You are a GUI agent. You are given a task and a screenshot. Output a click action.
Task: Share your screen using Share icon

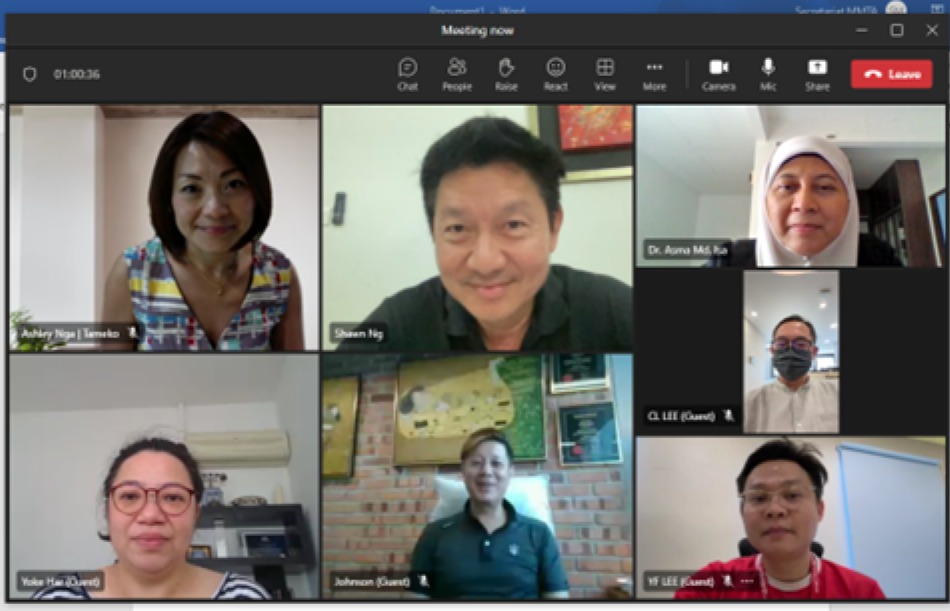point(817,74)
